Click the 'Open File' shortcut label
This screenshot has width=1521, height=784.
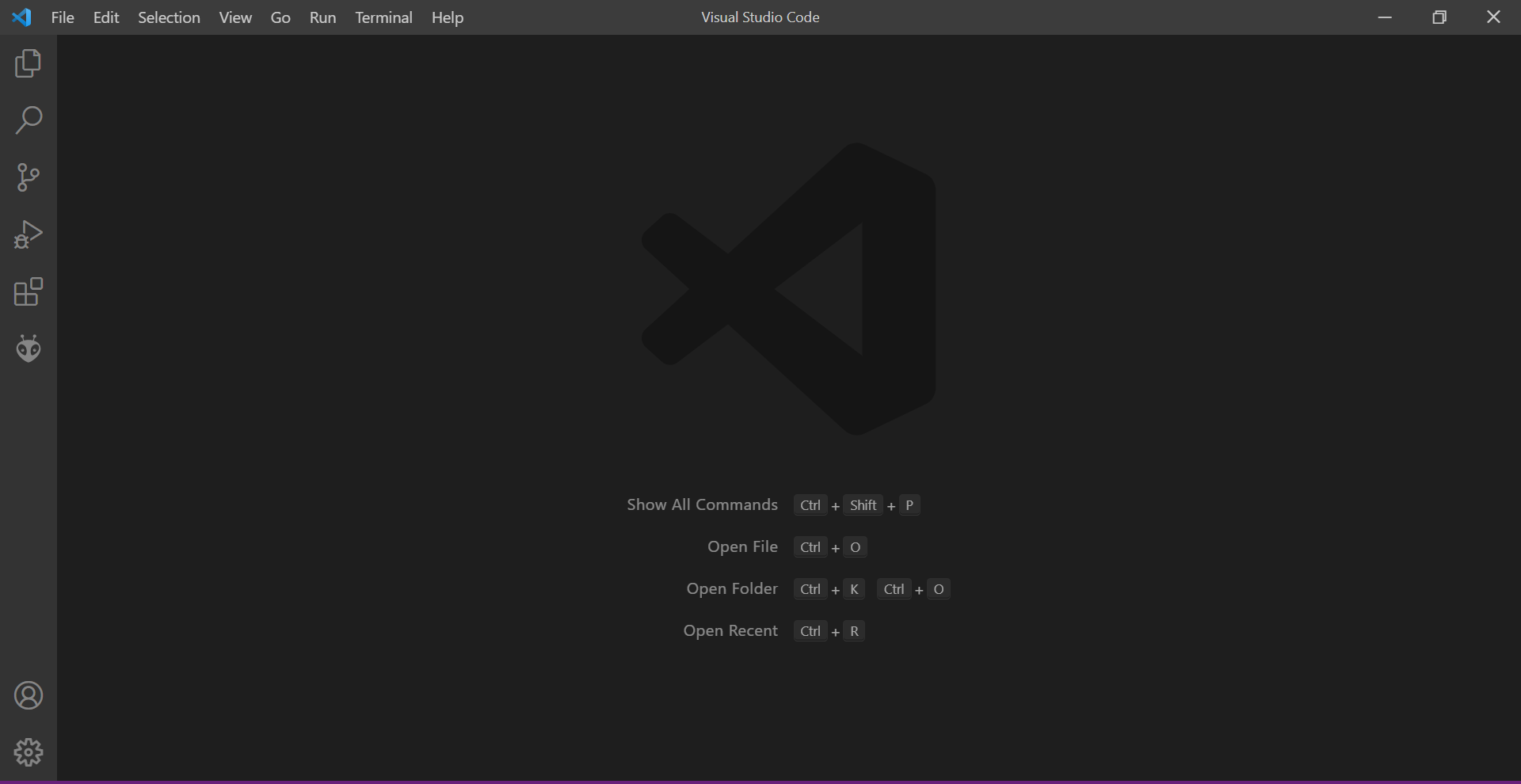(x=742, y=546)
